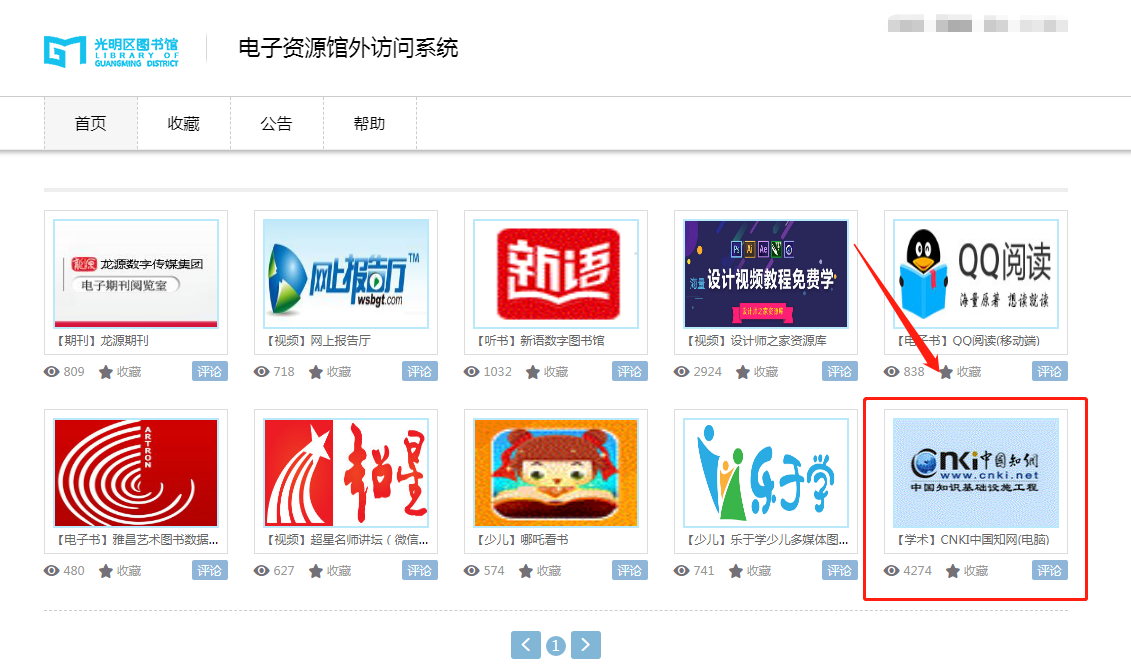The image size is (1131, 671).
Task: Favorite 哪吒看书 with the star icon
Action: click(526, 571)
